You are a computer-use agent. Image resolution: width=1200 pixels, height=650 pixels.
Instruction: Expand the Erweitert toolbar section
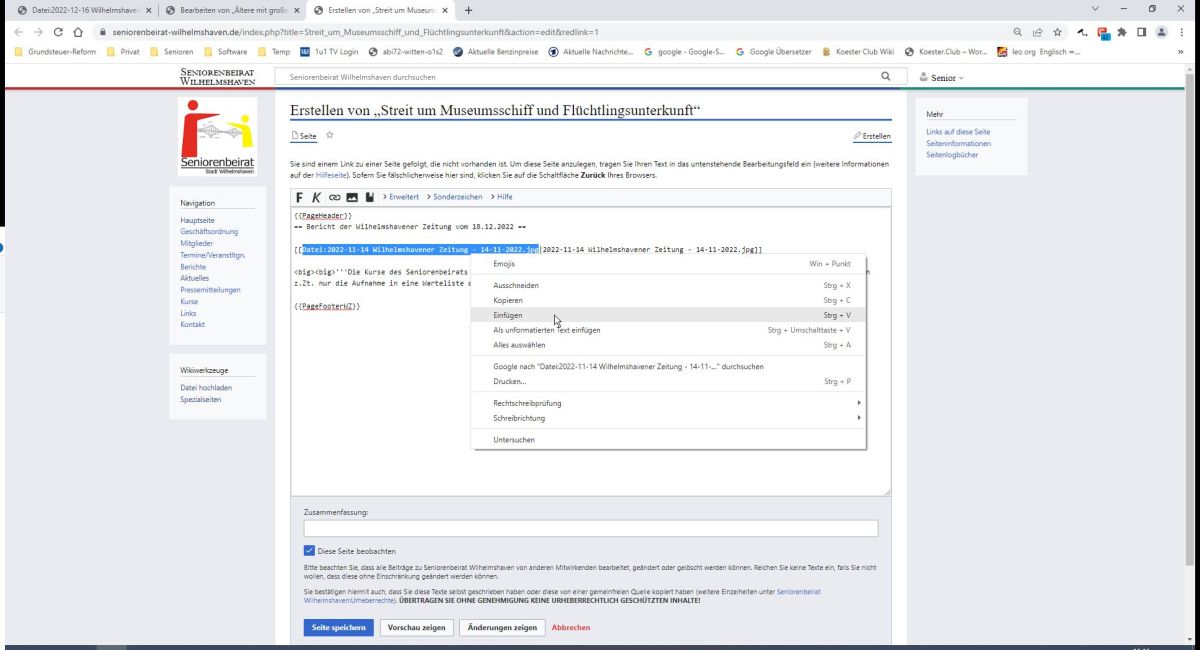click(x=400, y=197)
